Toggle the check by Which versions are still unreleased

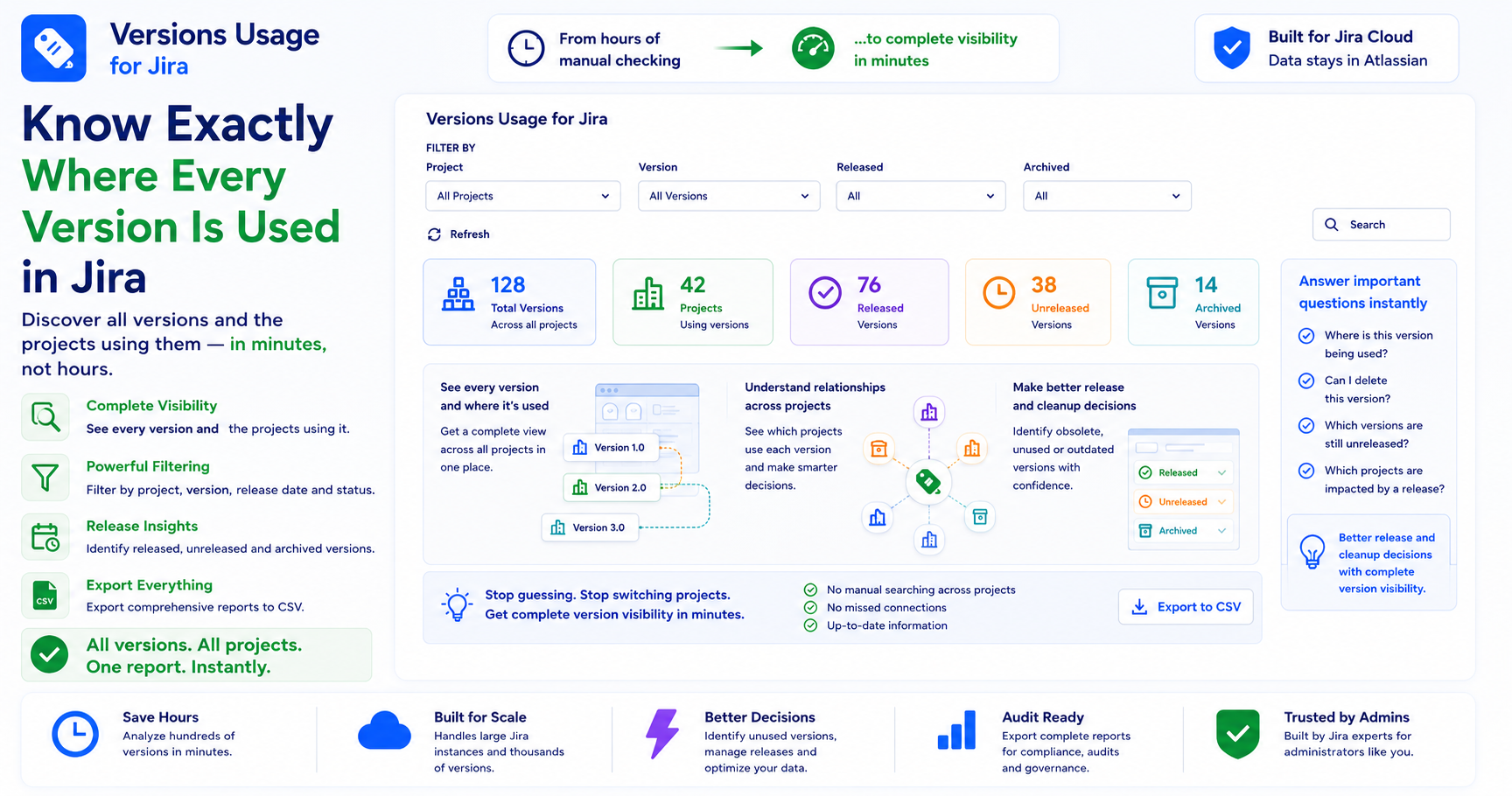[1306, 426]
